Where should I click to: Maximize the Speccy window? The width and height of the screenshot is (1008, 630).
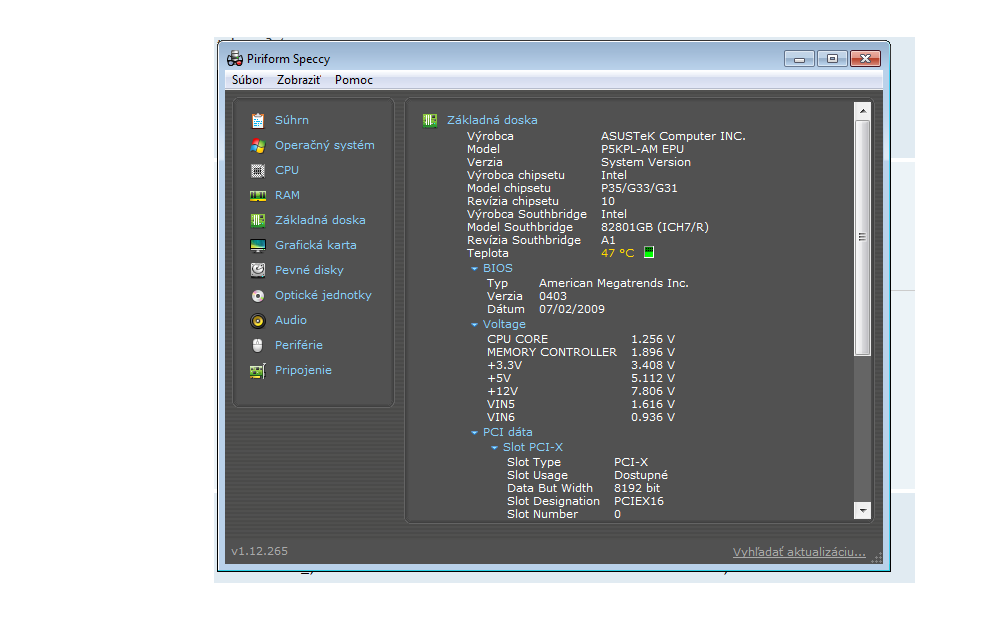pyautogui.click(x=832, y=59)
